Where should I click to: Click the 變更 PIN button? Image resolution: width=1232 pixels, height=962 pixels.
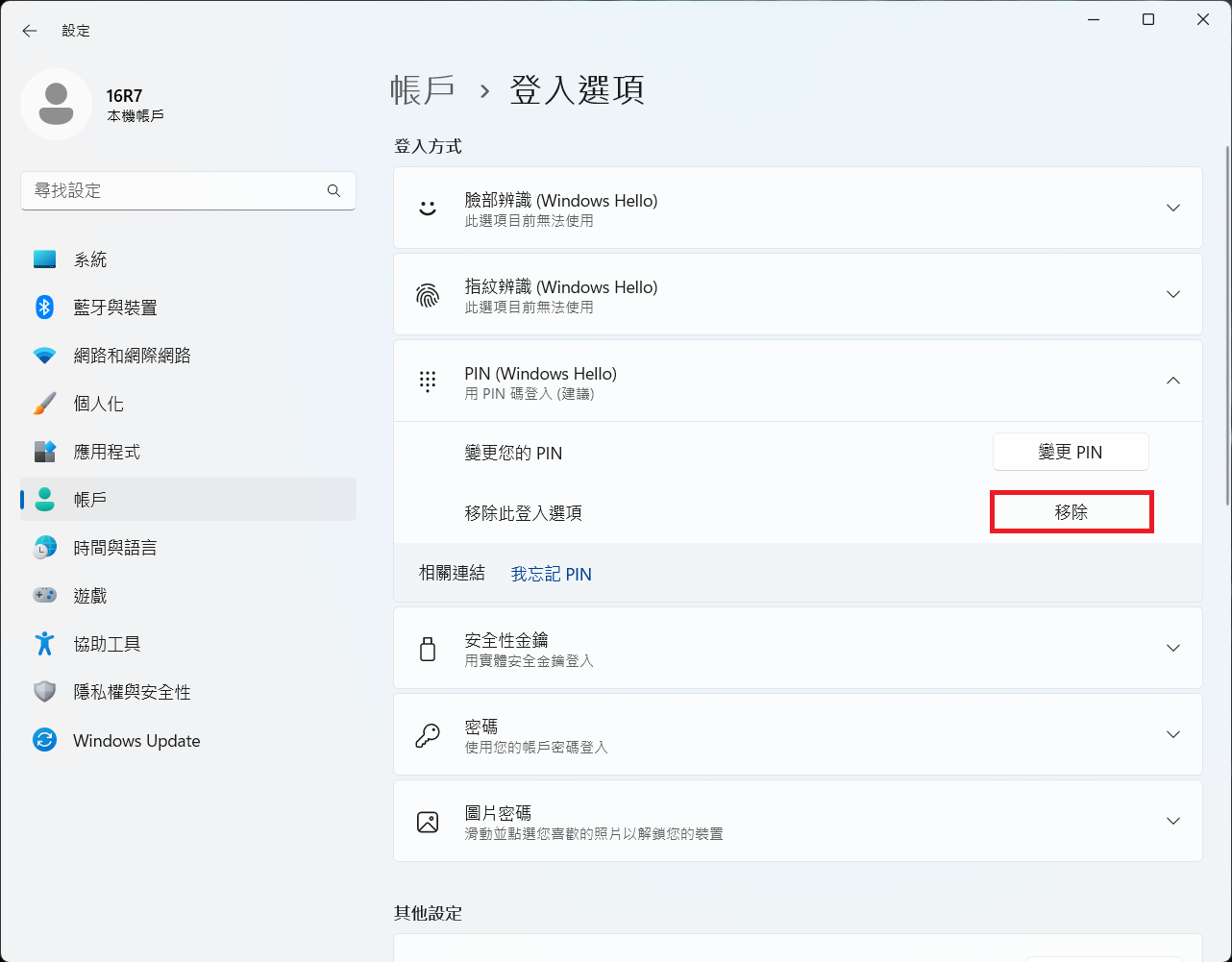pyautogui.click(x=1070, y=452)
